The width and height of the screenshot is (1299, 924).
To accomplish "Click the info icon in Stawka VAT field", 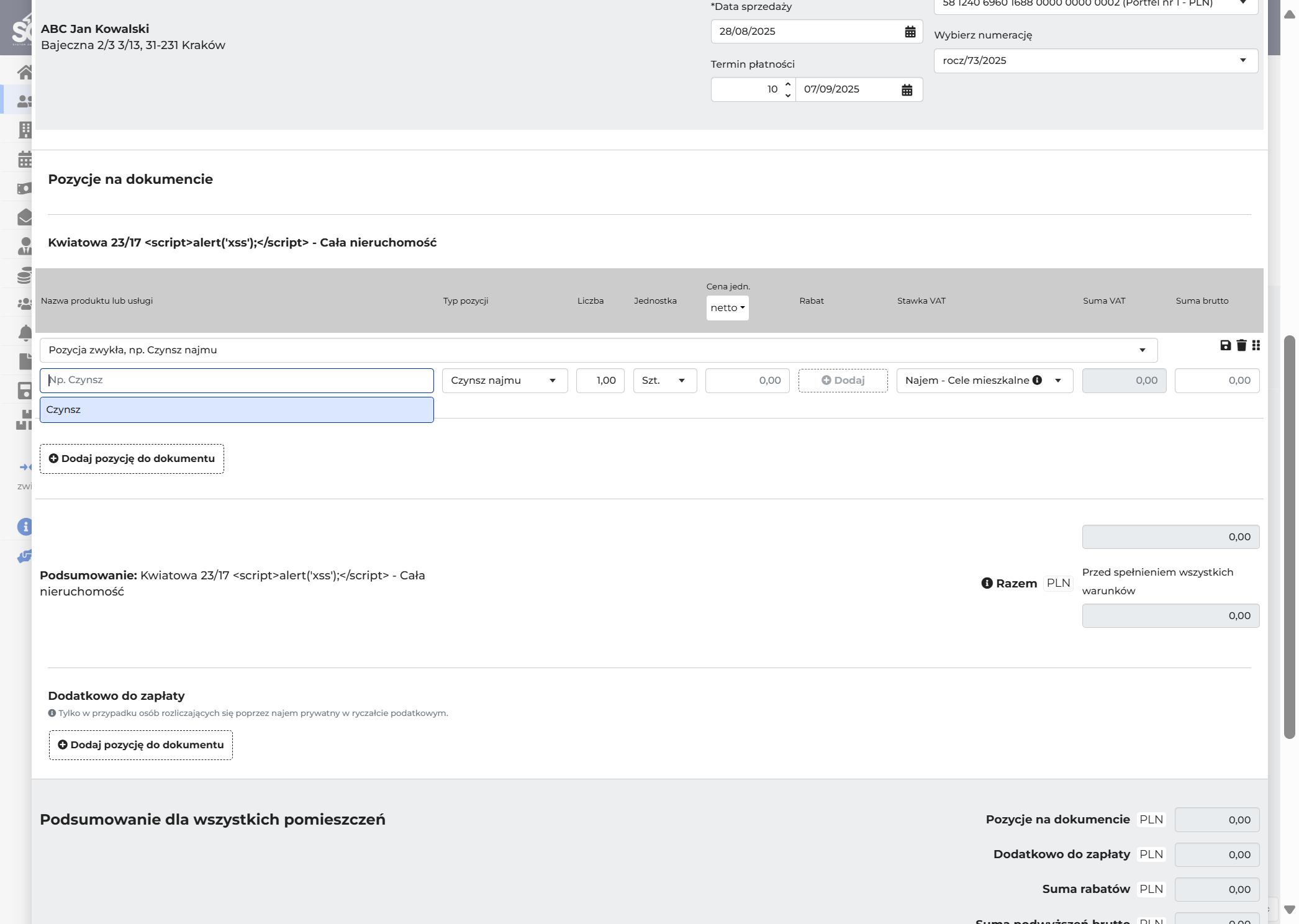I will [x=1037, y=380].
